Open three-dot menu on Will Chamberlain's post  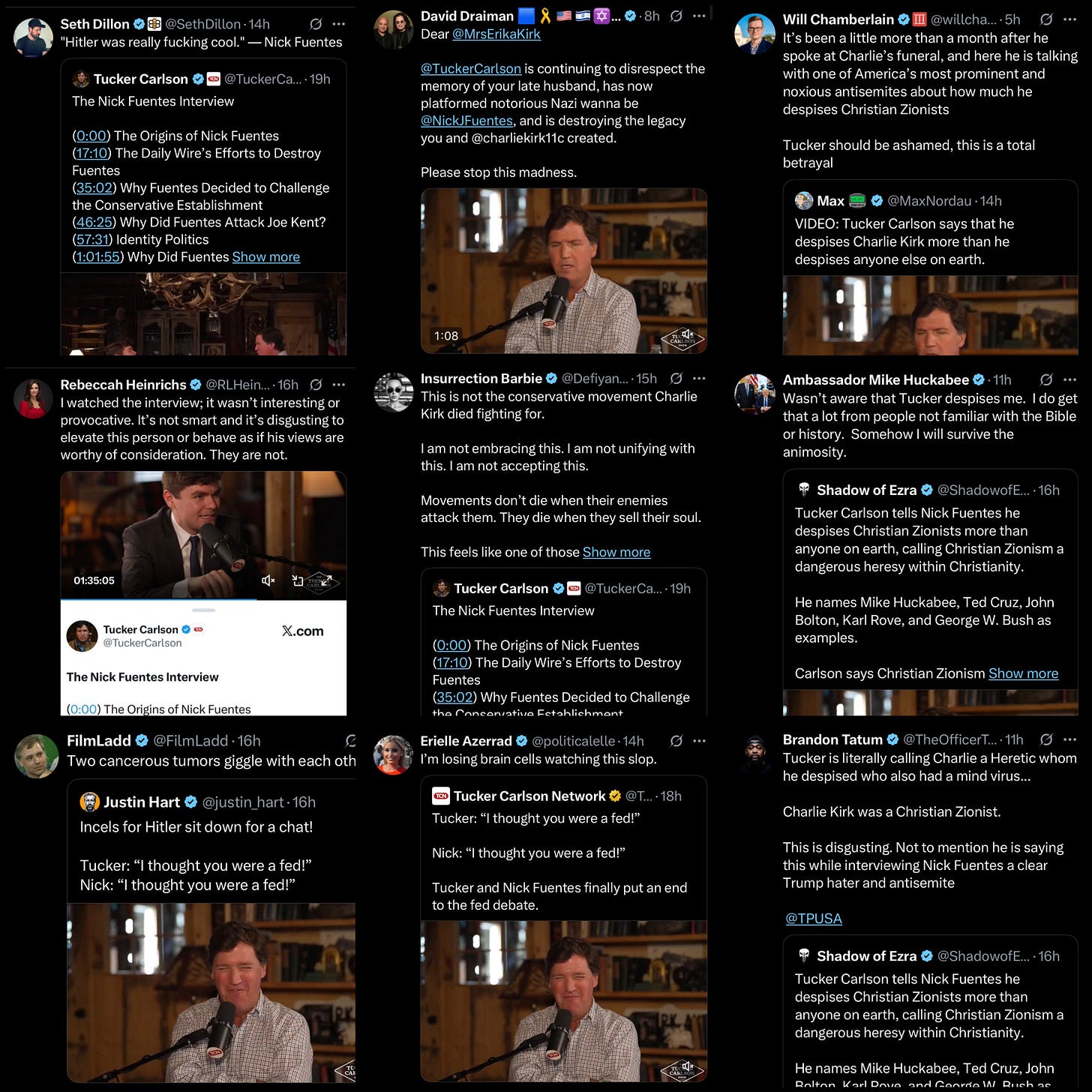coord(1070,19)
